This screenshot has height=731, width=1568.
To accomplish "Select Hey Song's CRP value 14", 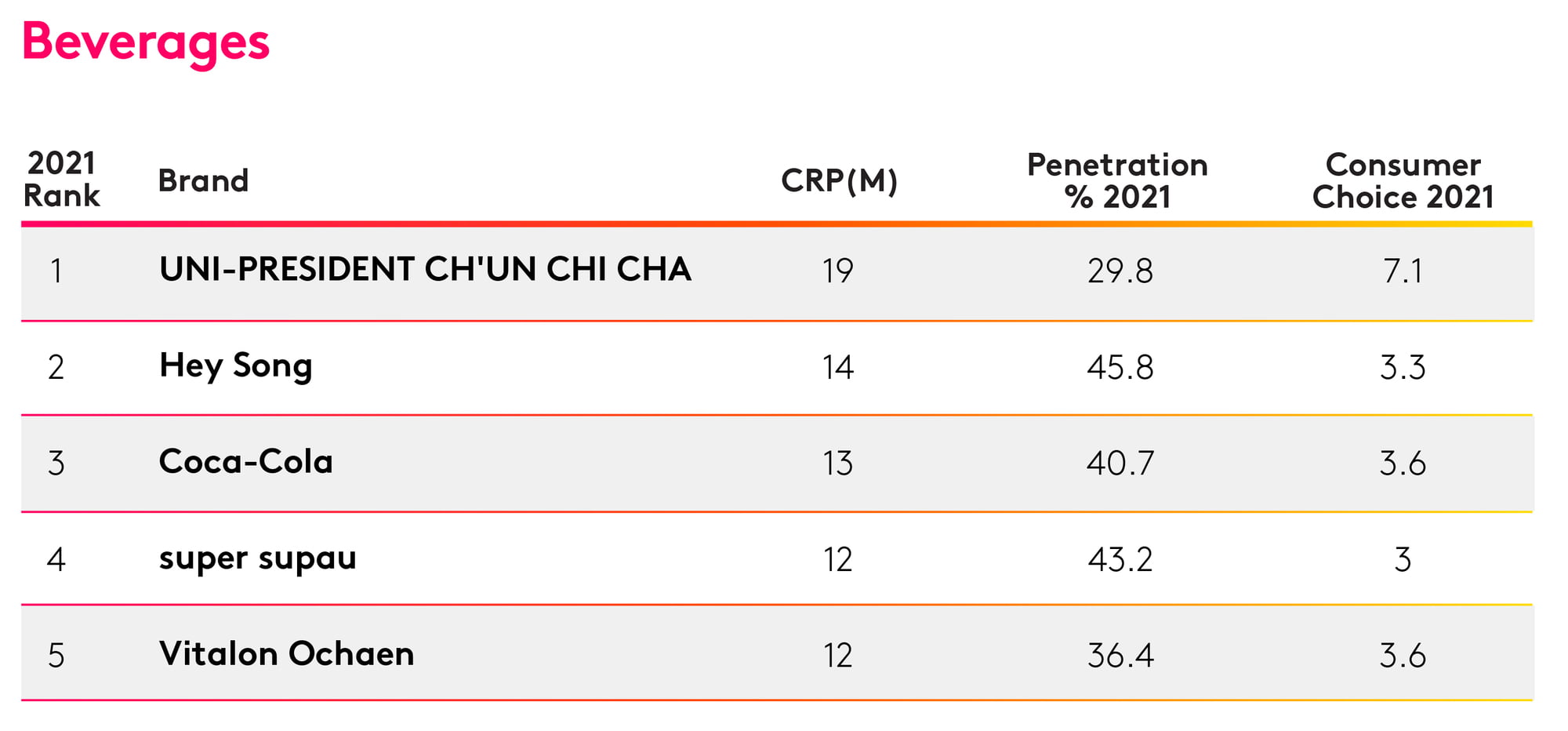I will (x=837, y=367).
